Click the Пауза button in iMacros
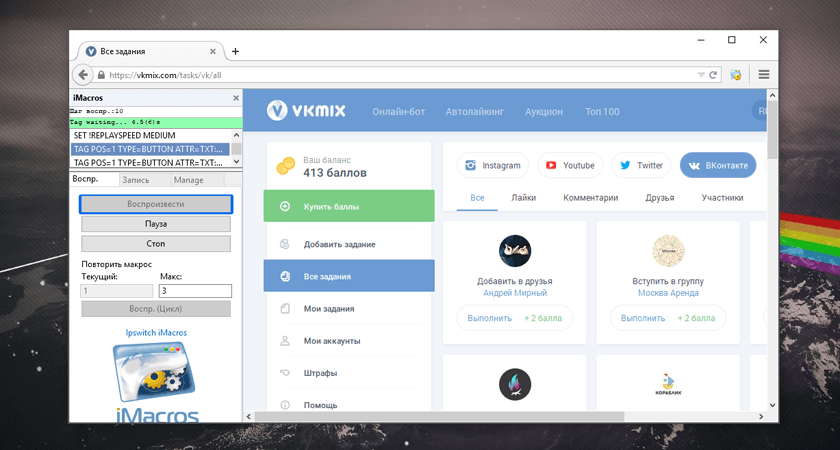The width and height of the screenshot is (840, 450). pos(156,224)
